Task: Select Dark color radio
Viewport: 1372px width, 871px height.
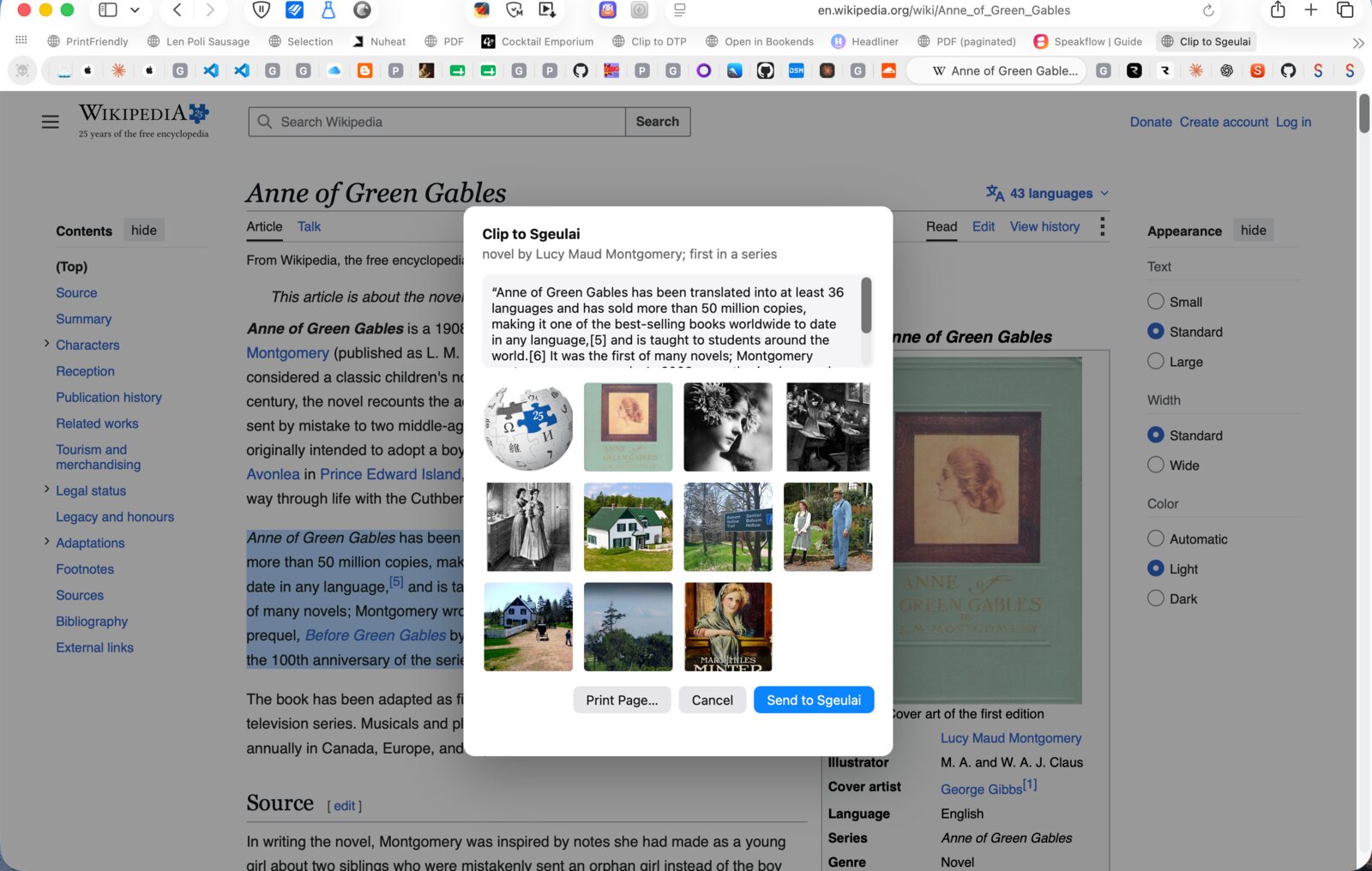Action: 1156,598
